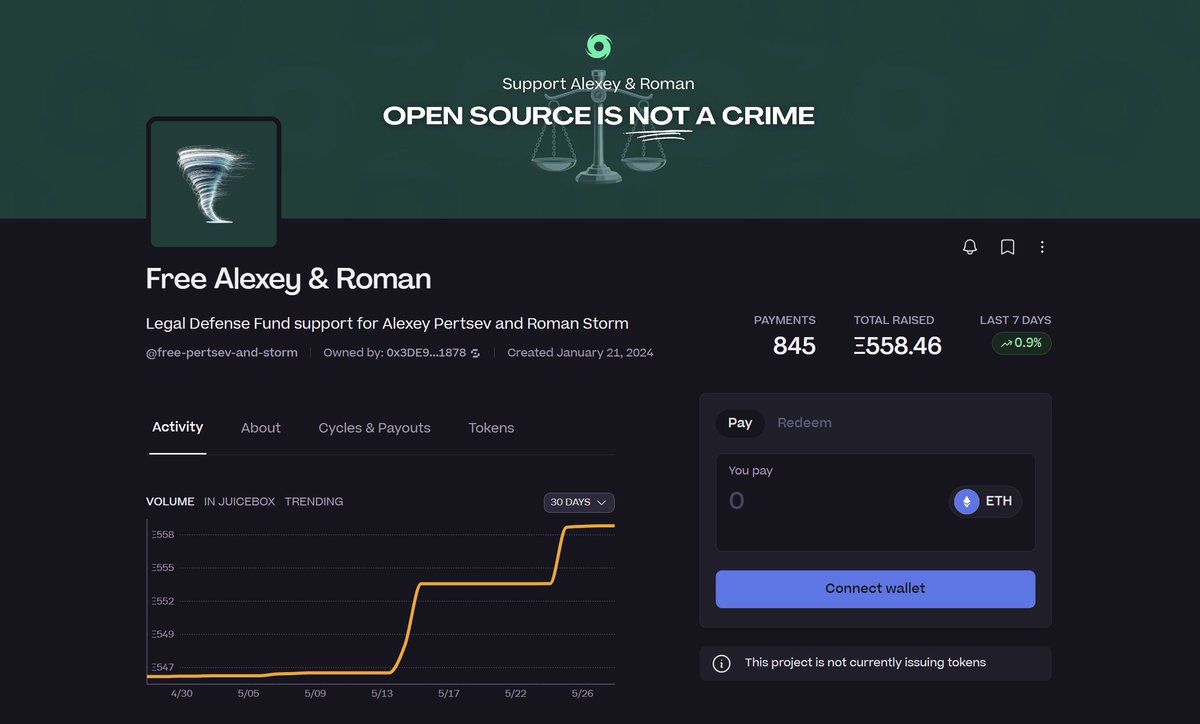The image size is (1200, 724).
Task: Click the Free Alexey & Roman title
Action: point(289,278)
